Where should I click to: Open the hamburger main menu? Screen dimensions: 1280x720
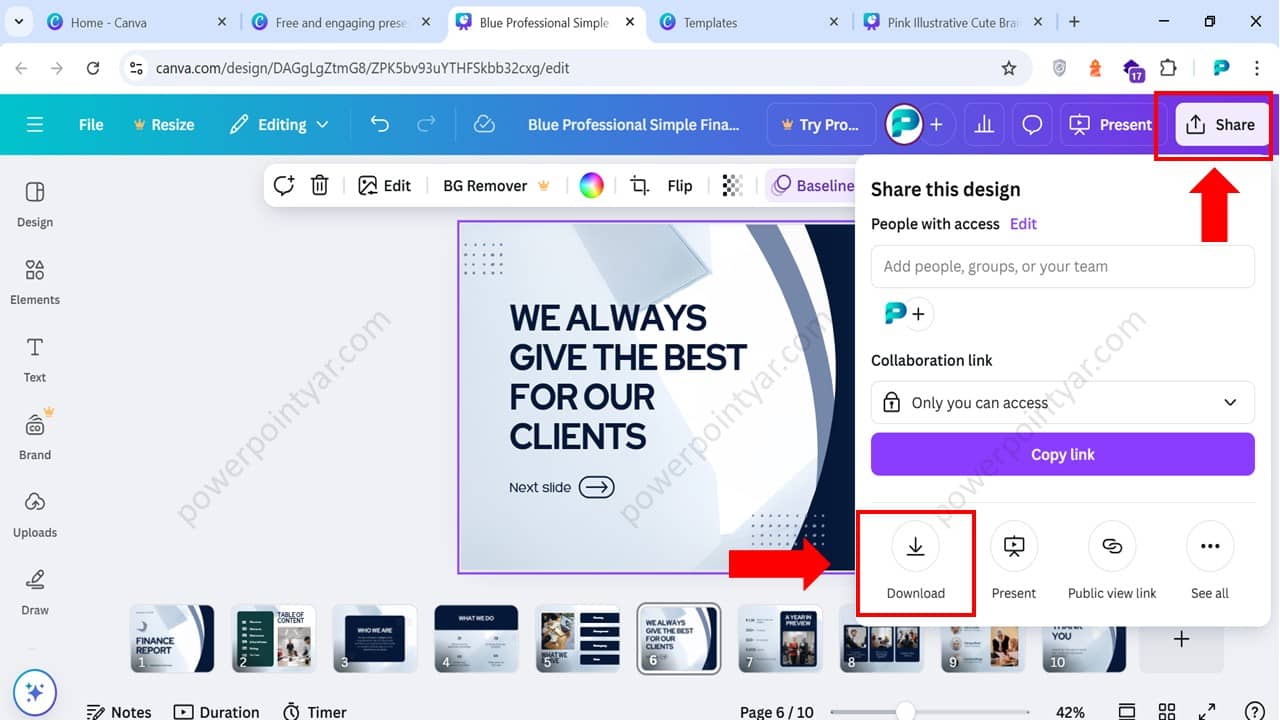35,125
